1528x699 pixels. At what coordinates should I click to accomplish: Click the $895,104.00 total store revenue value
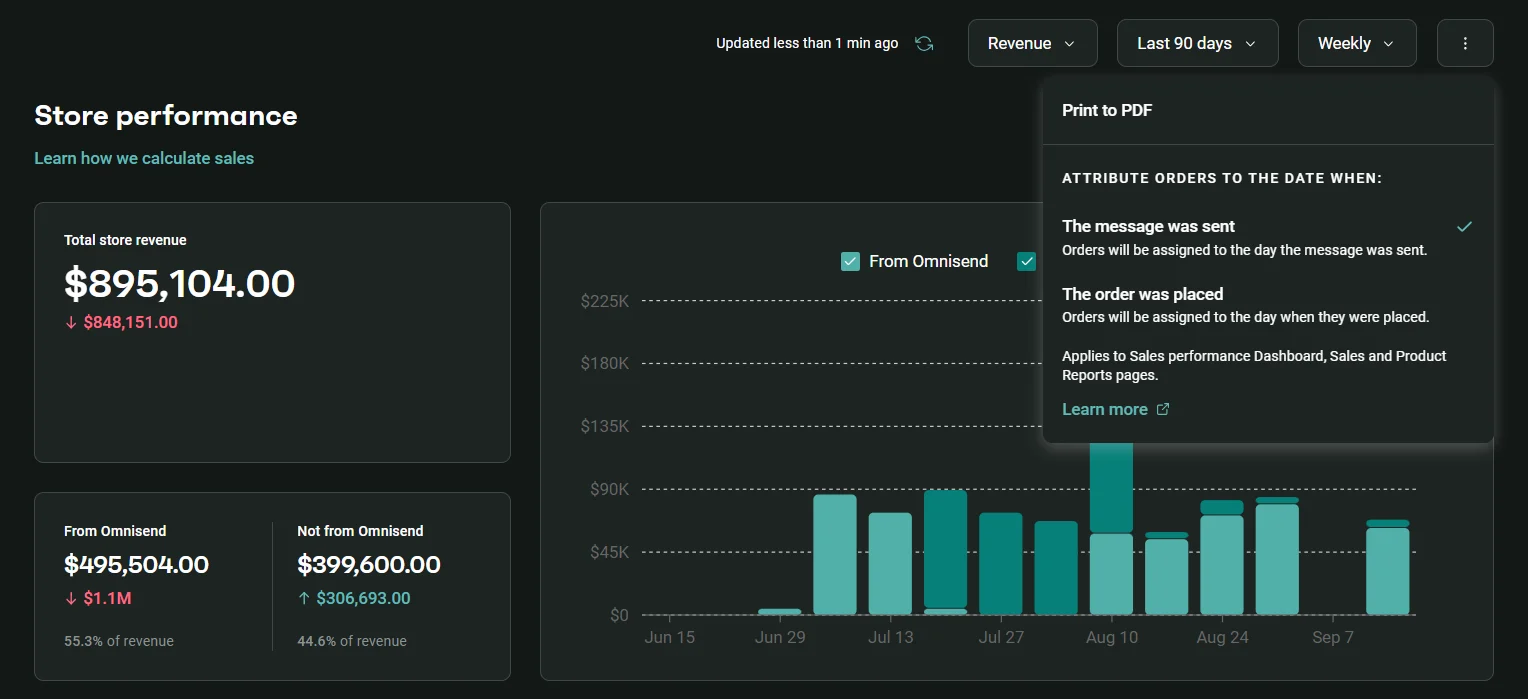click(180, 284)
